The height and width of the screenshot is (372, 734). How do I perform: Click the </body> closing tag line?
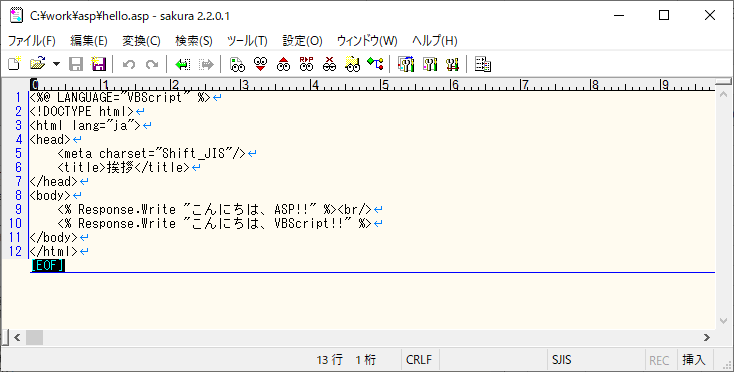(x=54, y=237)
